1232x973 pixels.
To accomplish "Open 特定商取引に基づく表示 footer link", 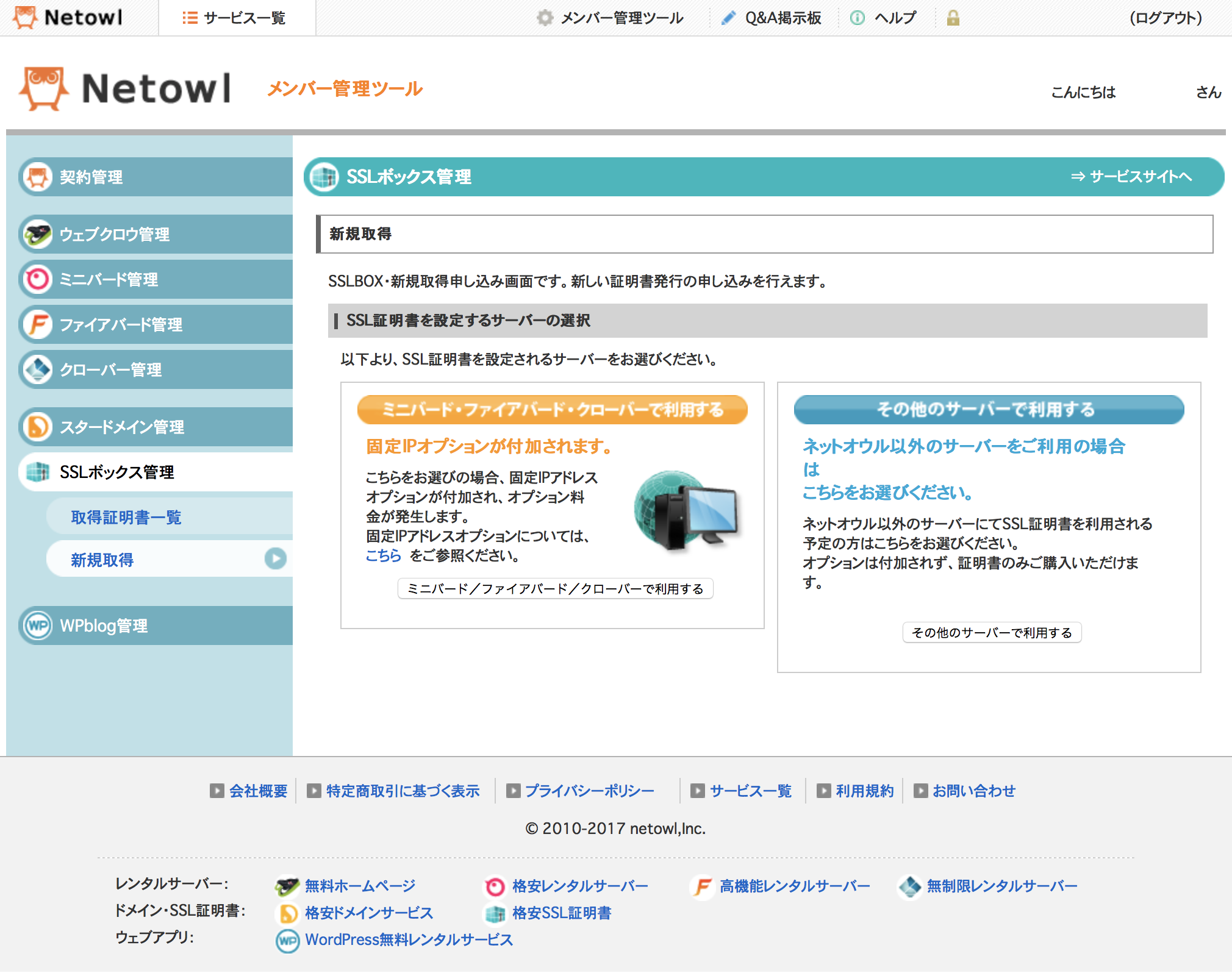I will tap(403, 791).
